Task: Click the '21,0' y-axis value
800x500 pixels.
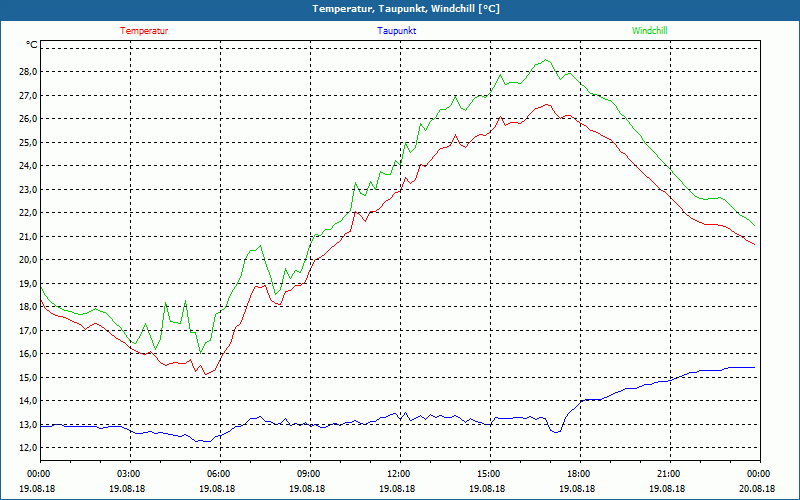Action: pos(28,236)
